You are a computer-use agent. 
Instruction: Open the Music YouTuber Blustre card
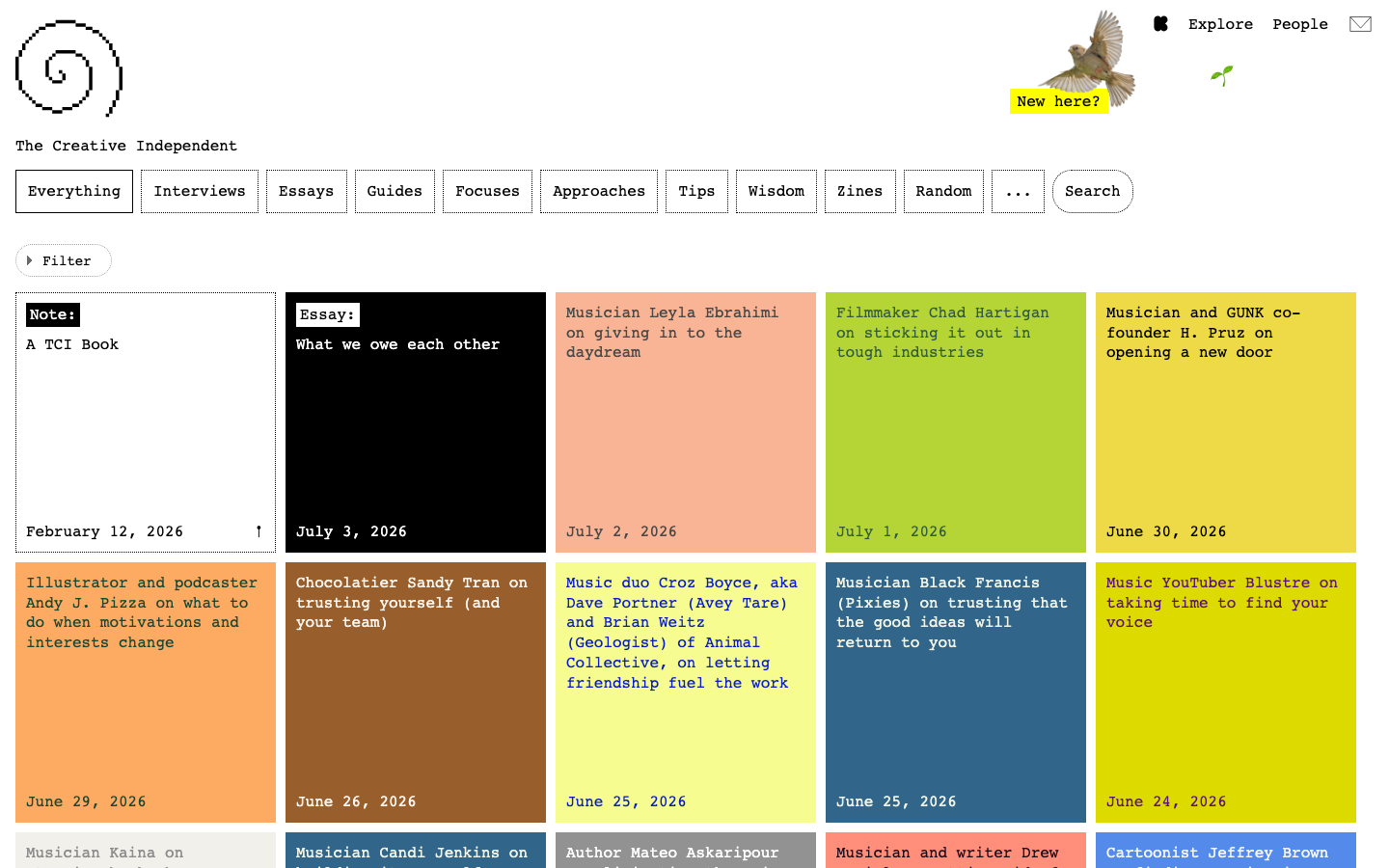[x=1226, y=692]
